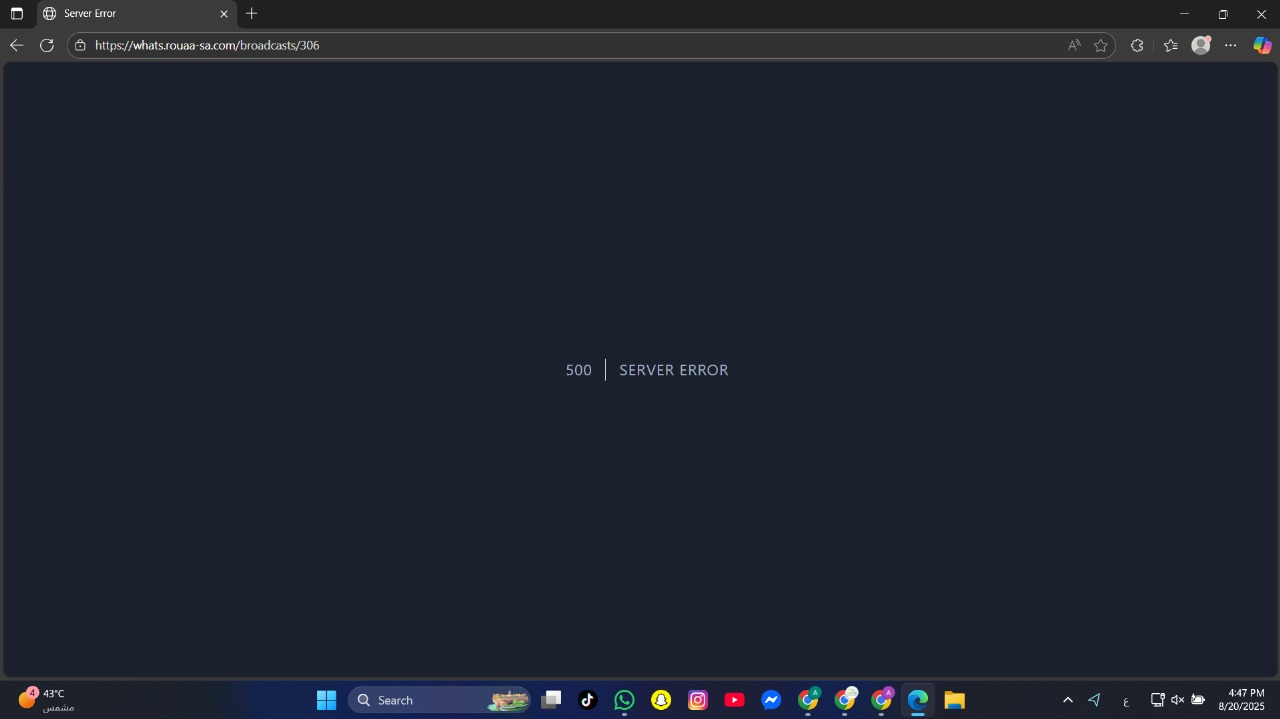This screenshot has width=1280, height=719.
Task: Open the tab actions menu icon
Action: [17, 14]
